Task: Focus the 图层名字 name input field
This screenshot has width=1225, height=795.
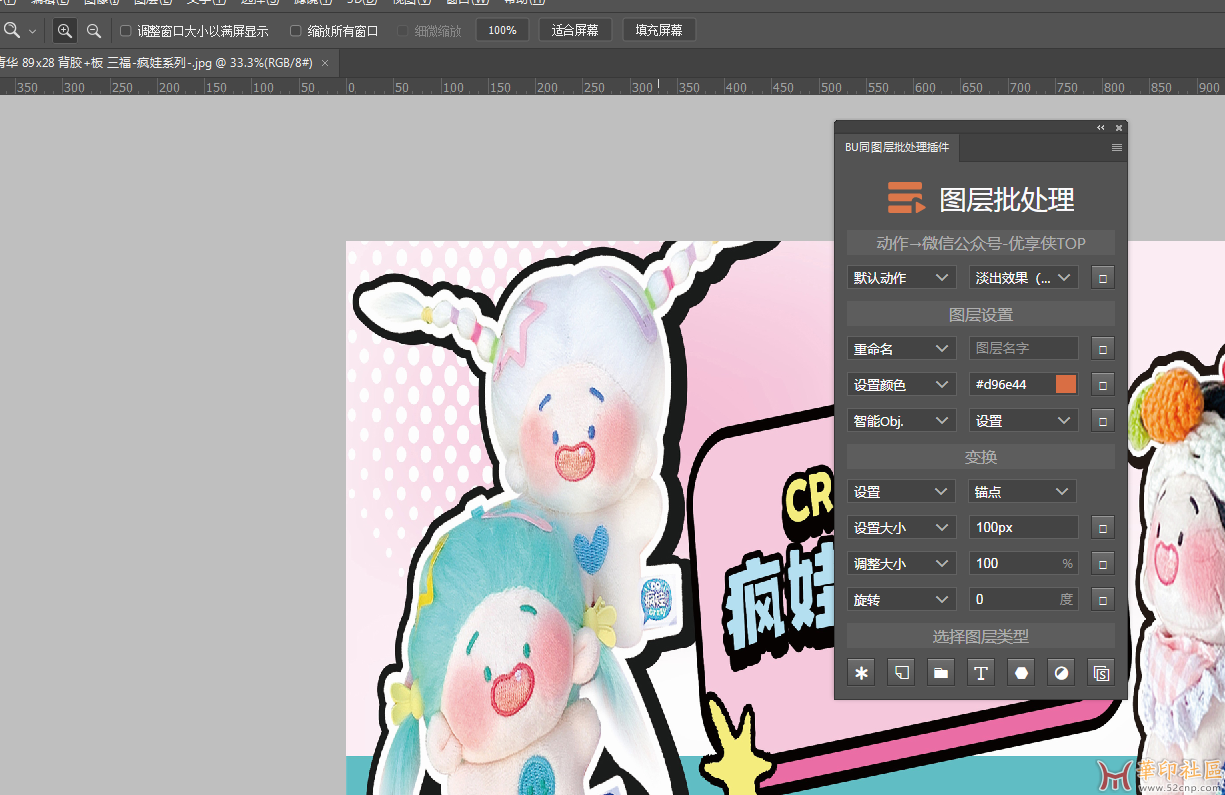Action: click(1024, 349)
